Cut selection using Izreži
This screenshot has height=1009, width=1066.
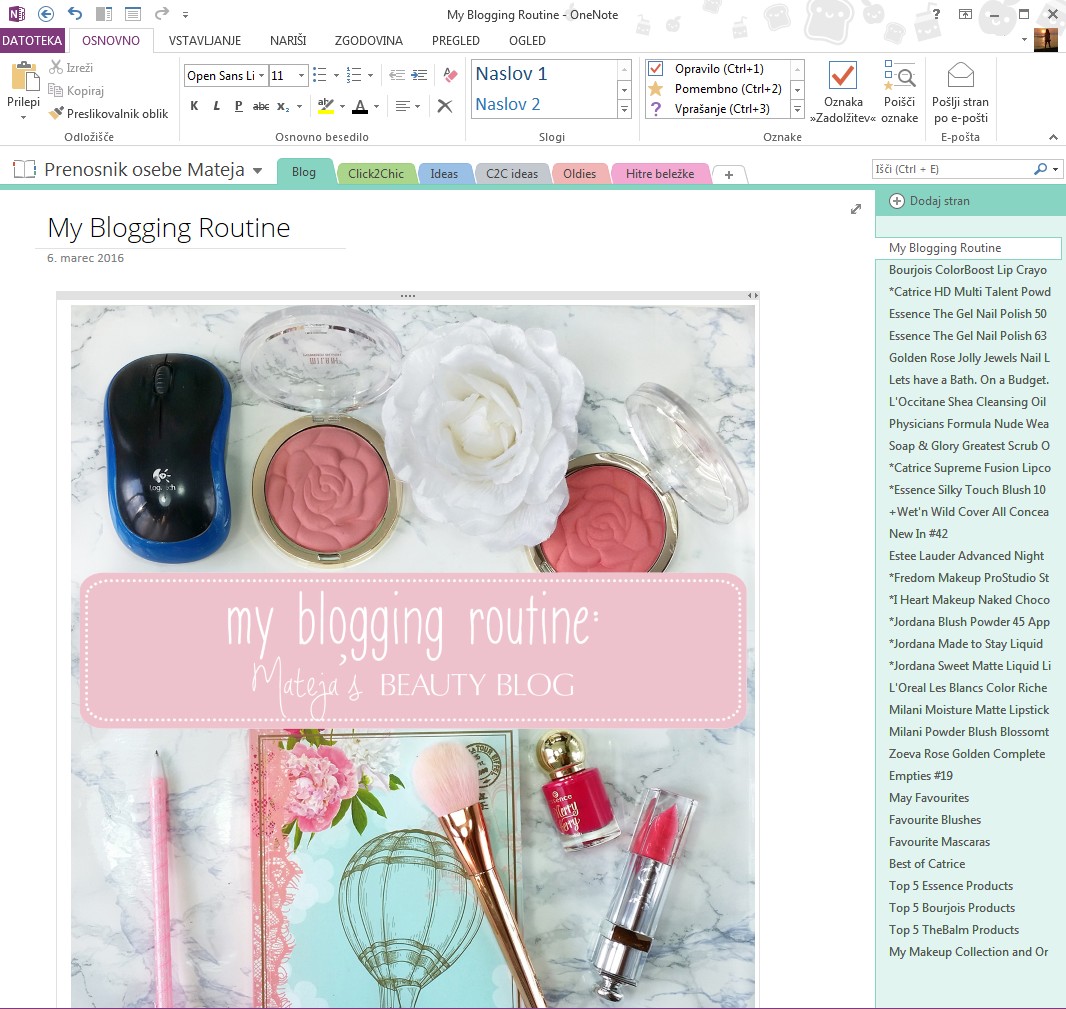pos(71,67)
